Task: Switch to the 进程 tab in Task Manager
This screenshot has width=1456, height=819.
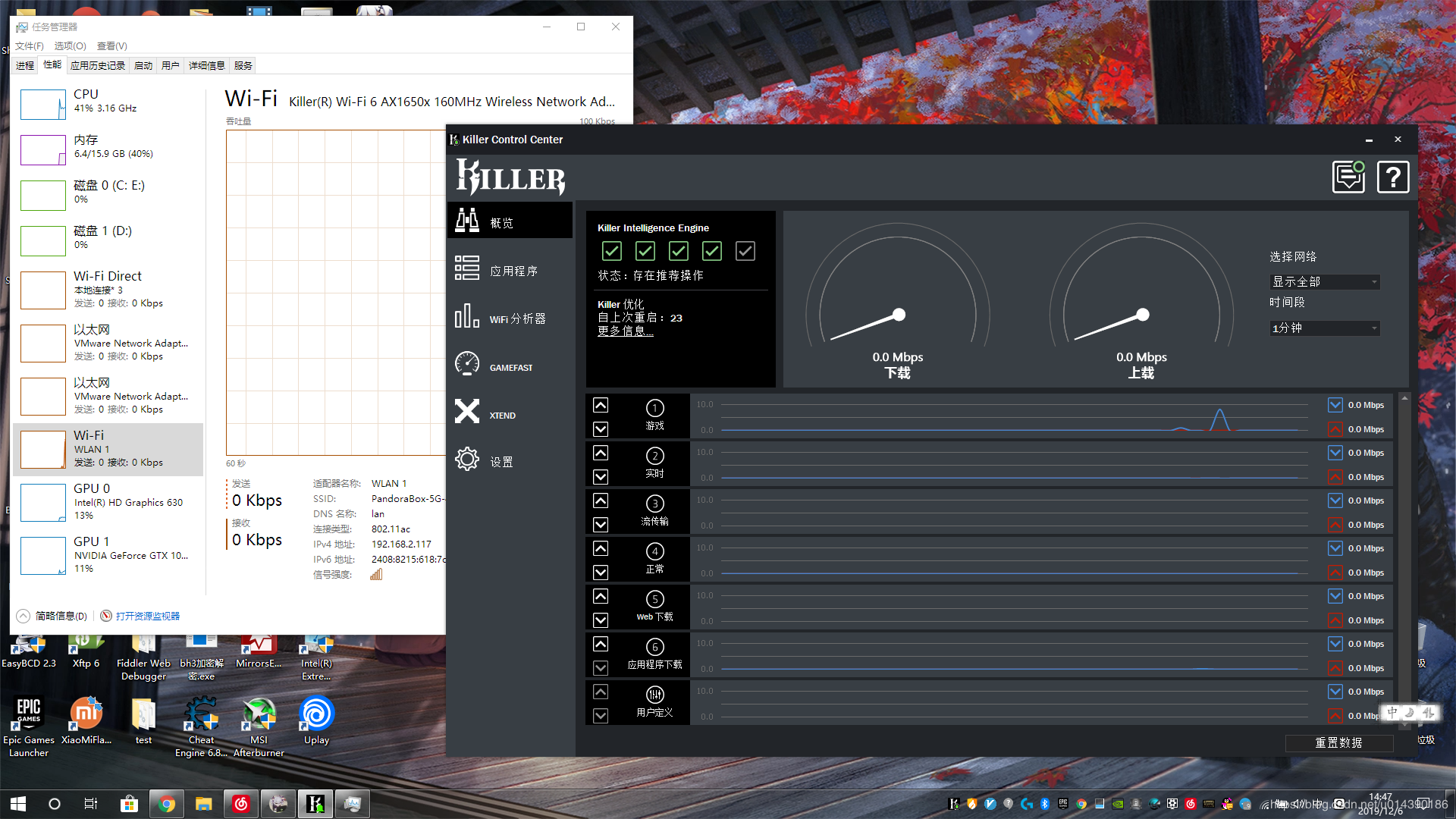Action: pyautogui.click(x=24, y=65)
